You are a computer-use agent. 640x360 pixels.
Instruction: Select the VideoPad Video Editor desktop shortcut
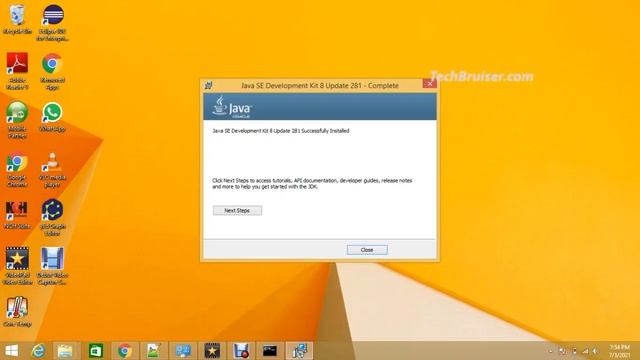(x=17, y=266)
